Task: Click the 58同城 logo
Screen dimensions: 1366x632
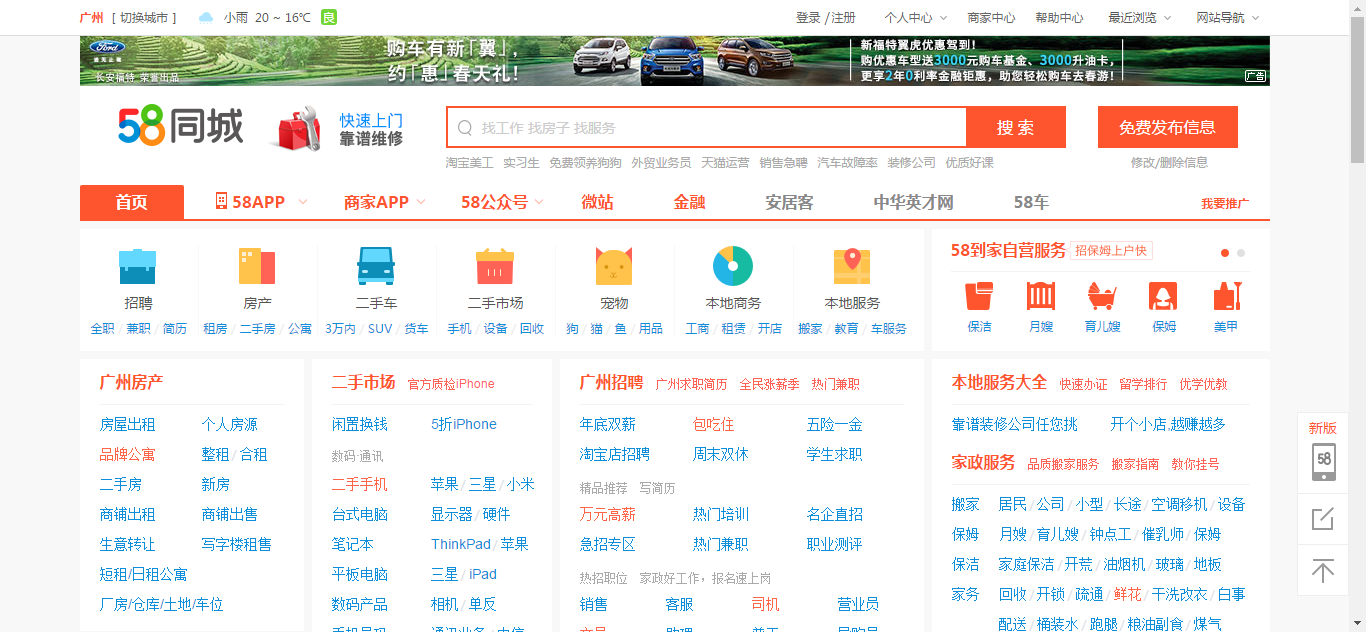Action: tap(181, 127)
